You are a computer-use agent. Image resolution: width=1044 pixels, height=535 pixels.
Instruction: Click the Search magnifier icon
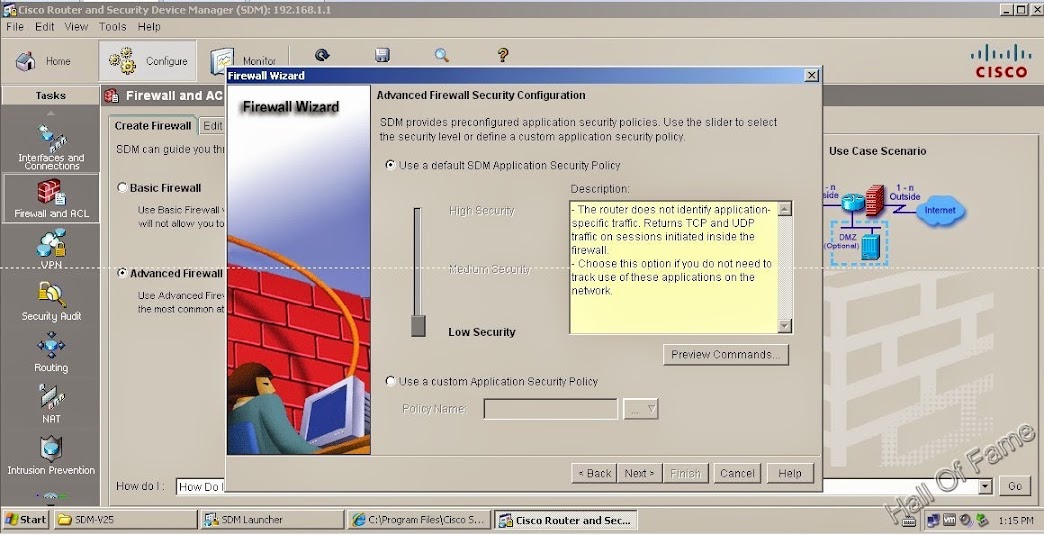pos(441,55)
